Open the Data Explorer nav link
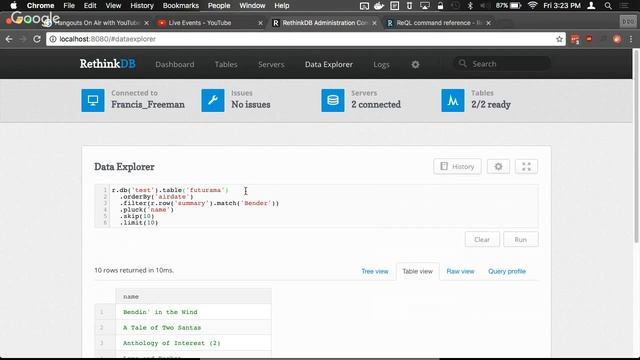 [329, 64]
